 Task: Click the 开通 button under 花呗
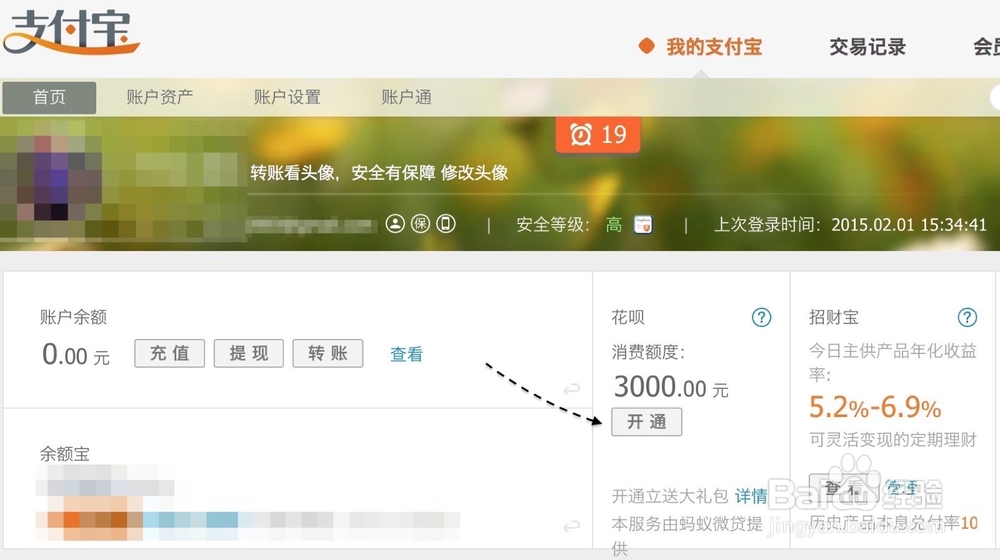(647, 422)
